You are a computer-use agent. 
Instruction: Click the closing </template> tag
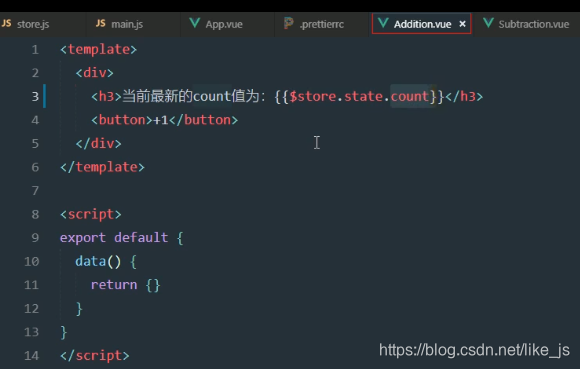(102, 167)
